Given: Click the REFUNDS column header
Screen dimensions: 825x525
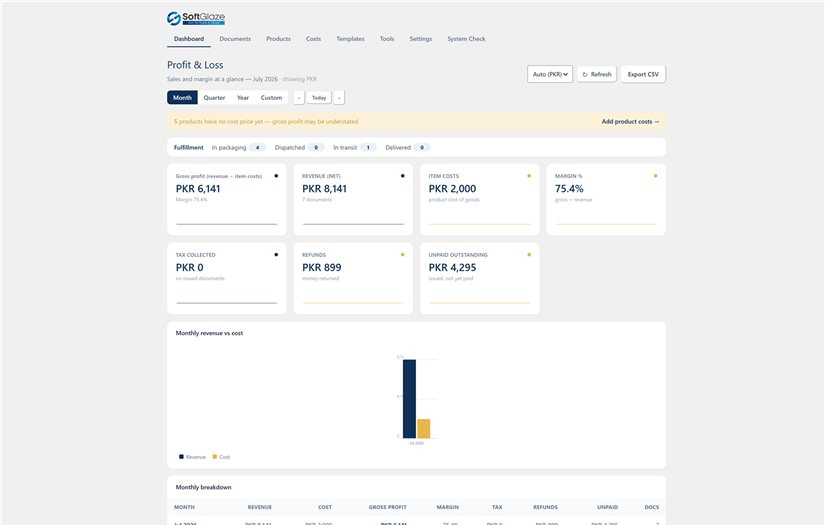Looking at the screenshot, I should click(545, 507).
